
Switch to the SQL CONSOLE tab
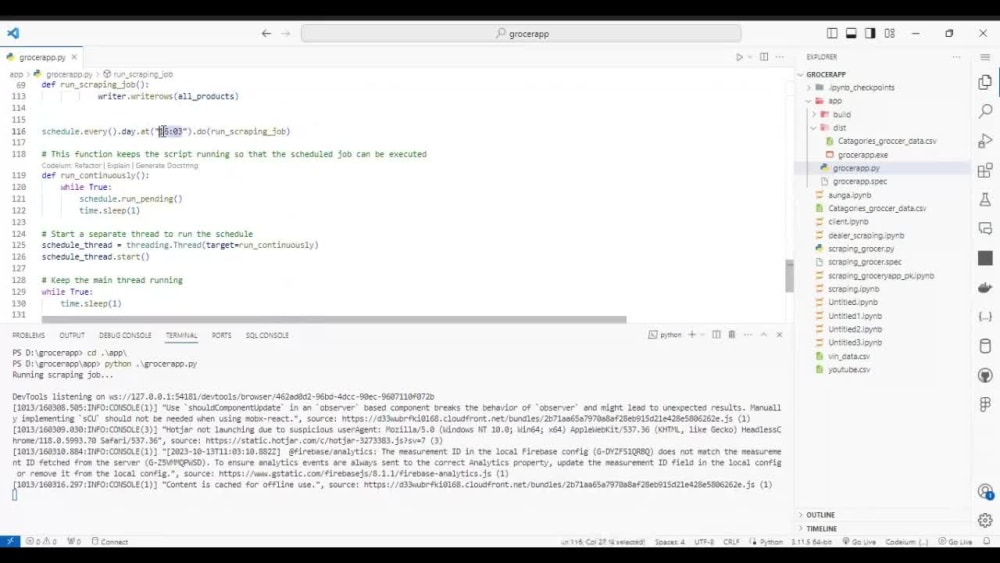tap(267, 335)
